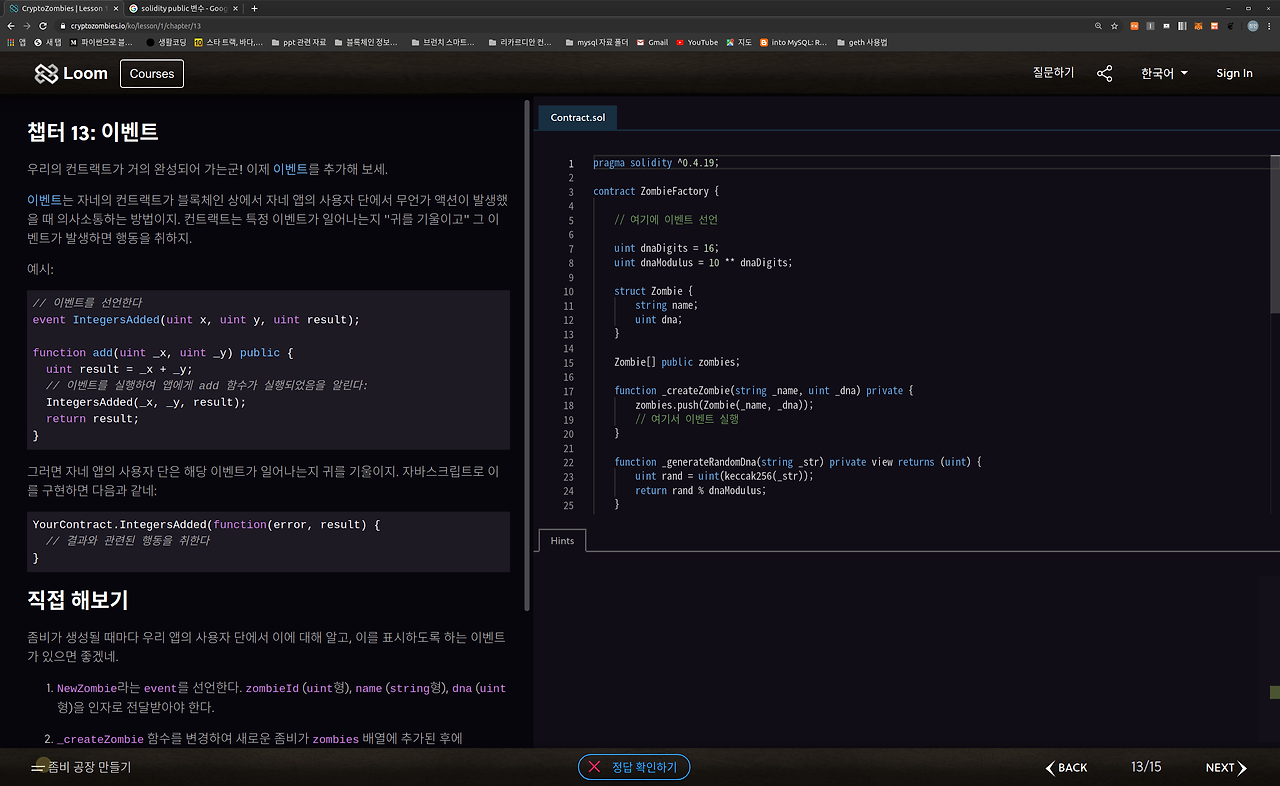
Task: Click the browser back arrow
Action: coord(11,25)
